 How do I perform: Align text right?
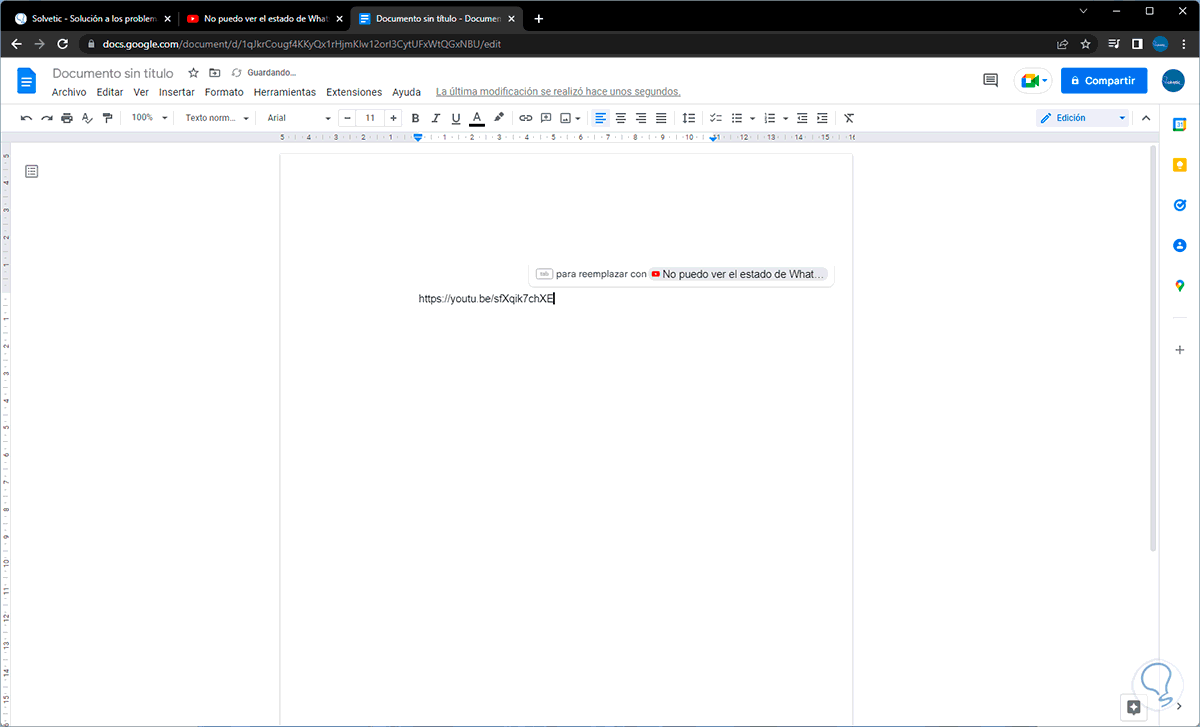coord(641,118)
